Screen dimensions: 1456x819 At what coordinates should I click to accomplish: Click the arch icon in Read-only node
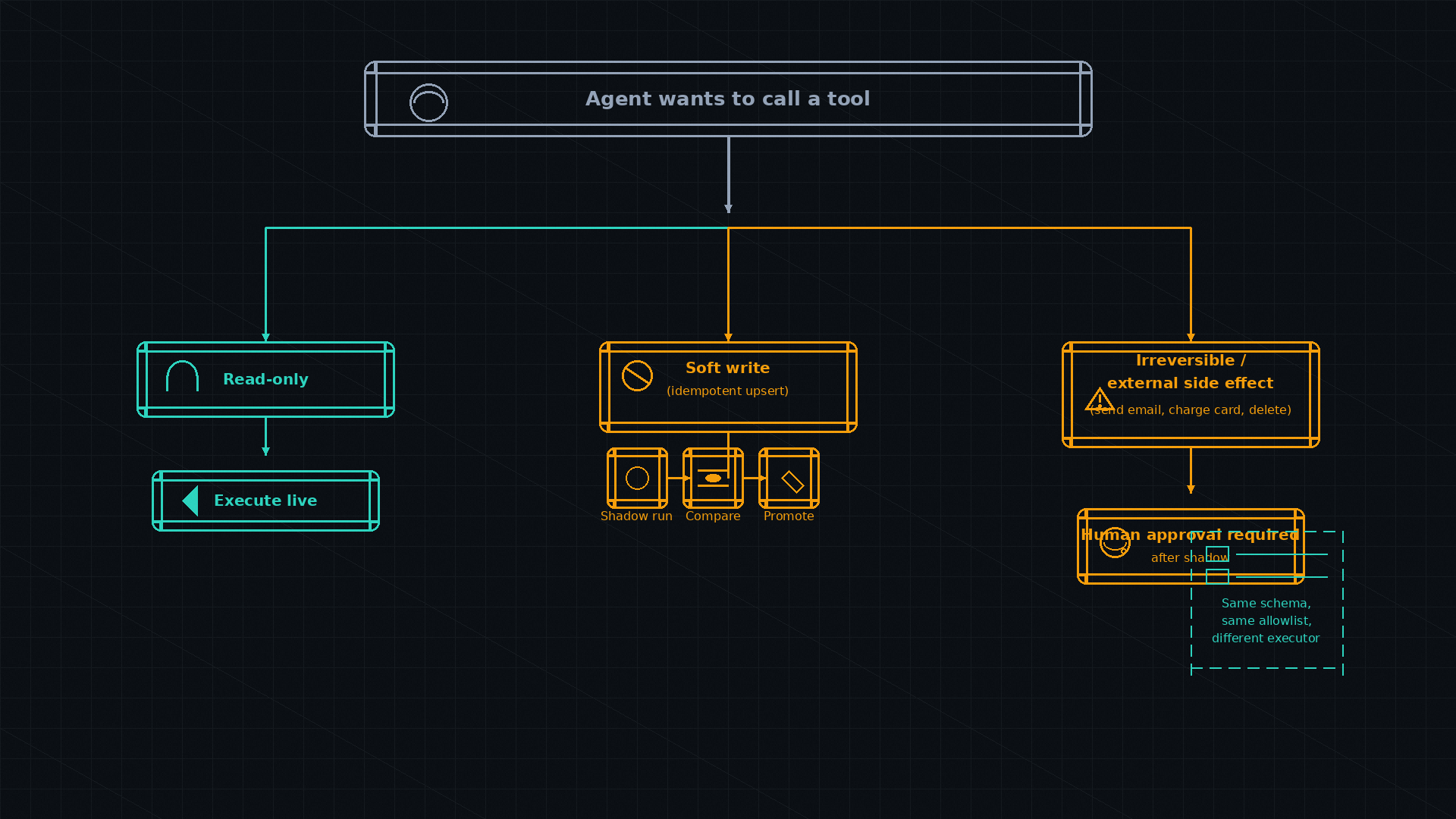[182, 376]
